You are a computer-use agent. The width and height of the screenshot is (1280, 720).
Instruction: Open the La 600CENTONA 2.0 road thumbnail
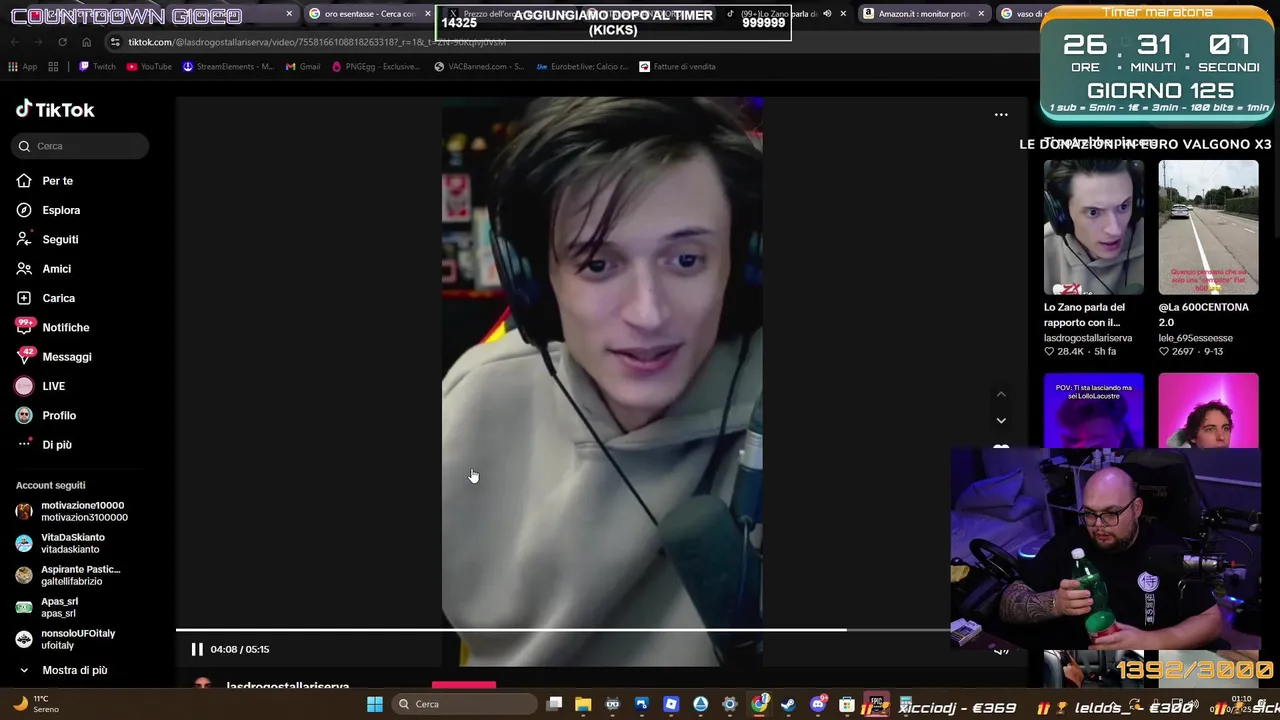(1208, 227)
